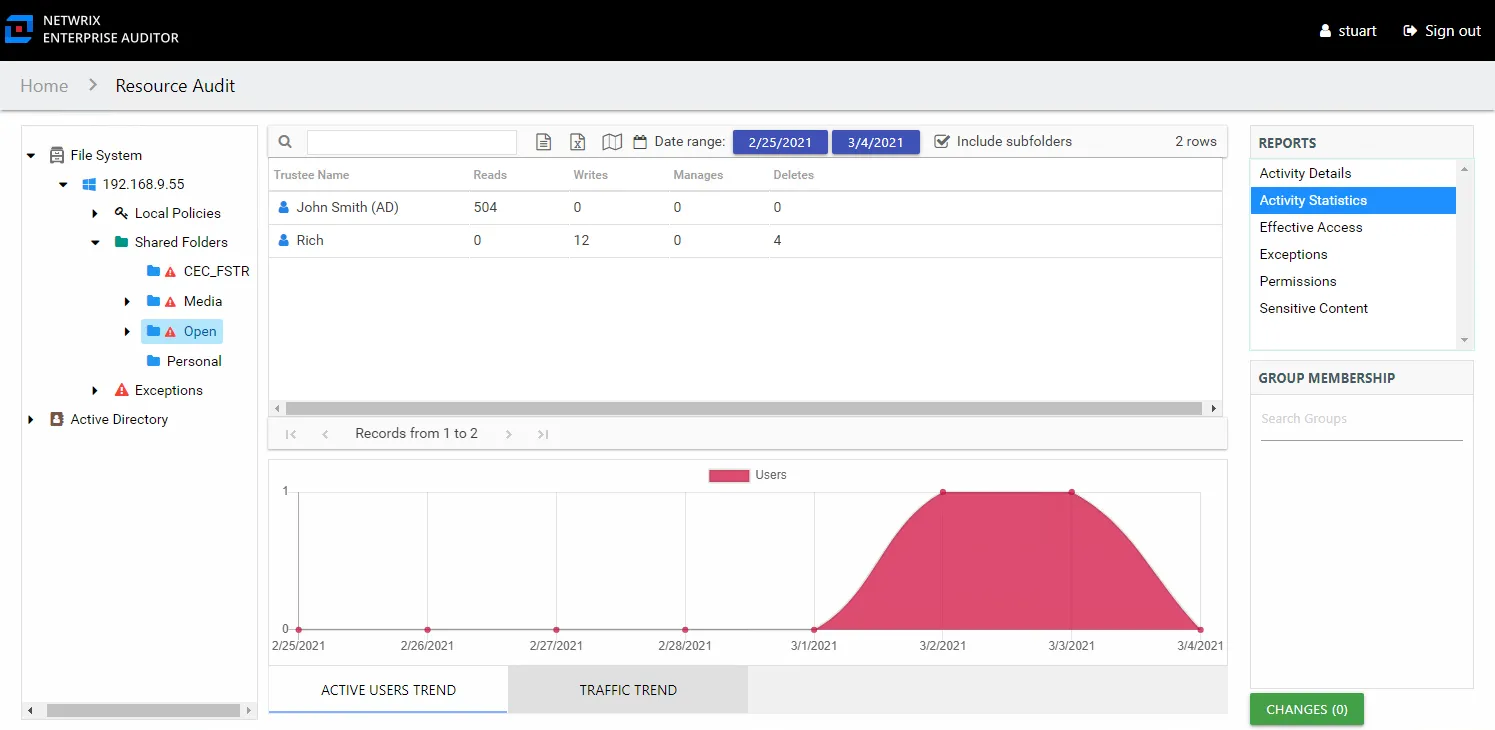Toggle the Include subfolders checkbox

(941, 141)
